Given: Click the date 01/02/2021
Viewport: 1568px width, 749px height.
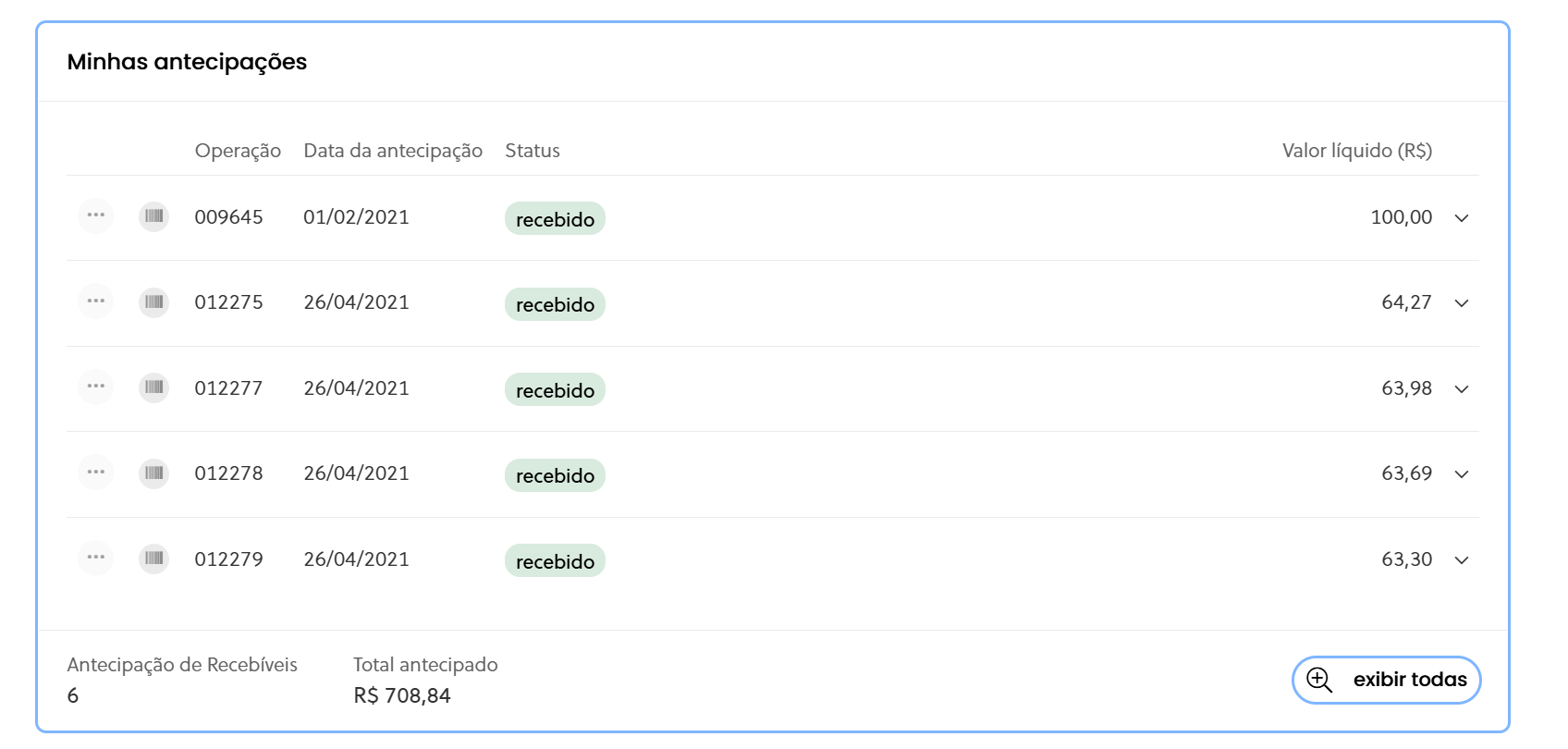Looking at the screenshot, I should (x=356, y=217).
